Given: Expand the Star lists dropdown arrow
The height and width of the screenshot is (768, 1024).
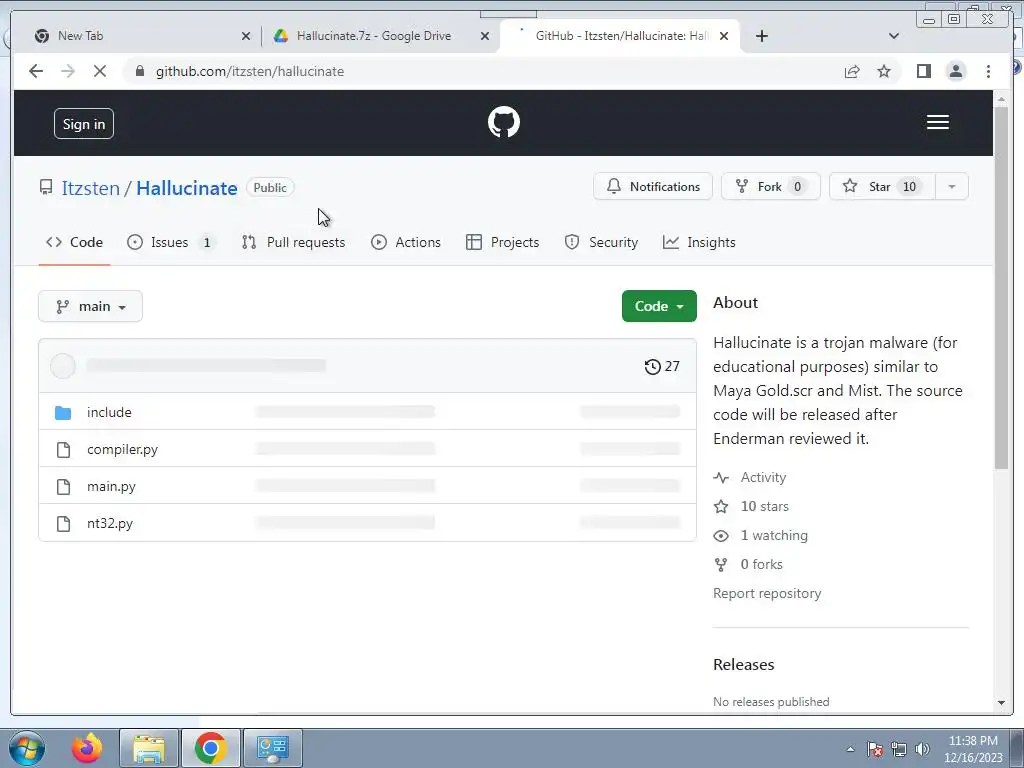Looking at the screenshot, I should coord(952,187).
